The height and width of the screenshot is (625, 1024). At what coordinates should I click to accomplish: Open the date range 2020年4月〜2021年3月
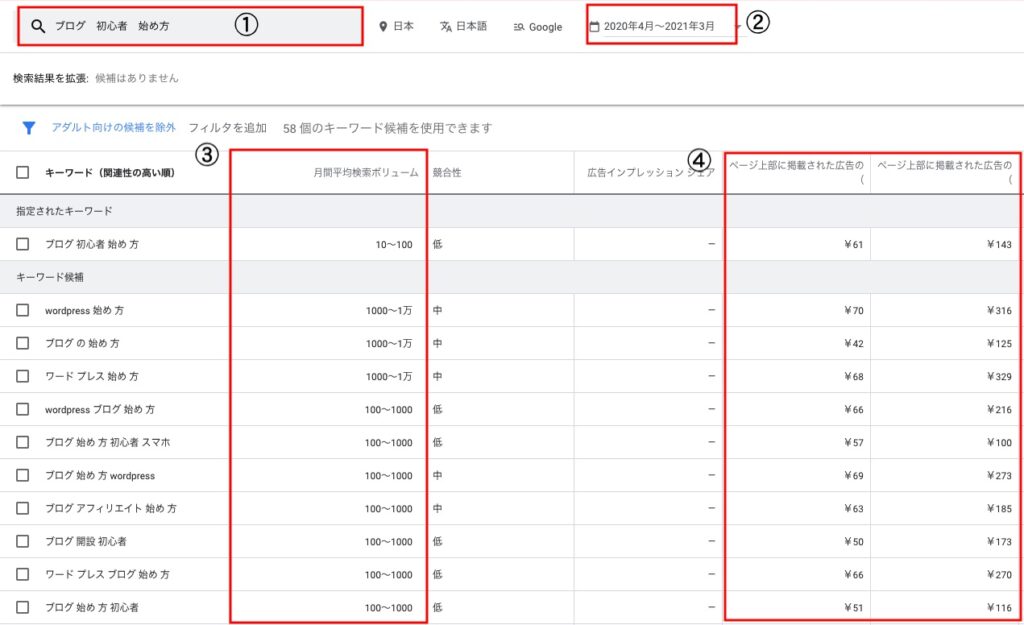(659, 26)
